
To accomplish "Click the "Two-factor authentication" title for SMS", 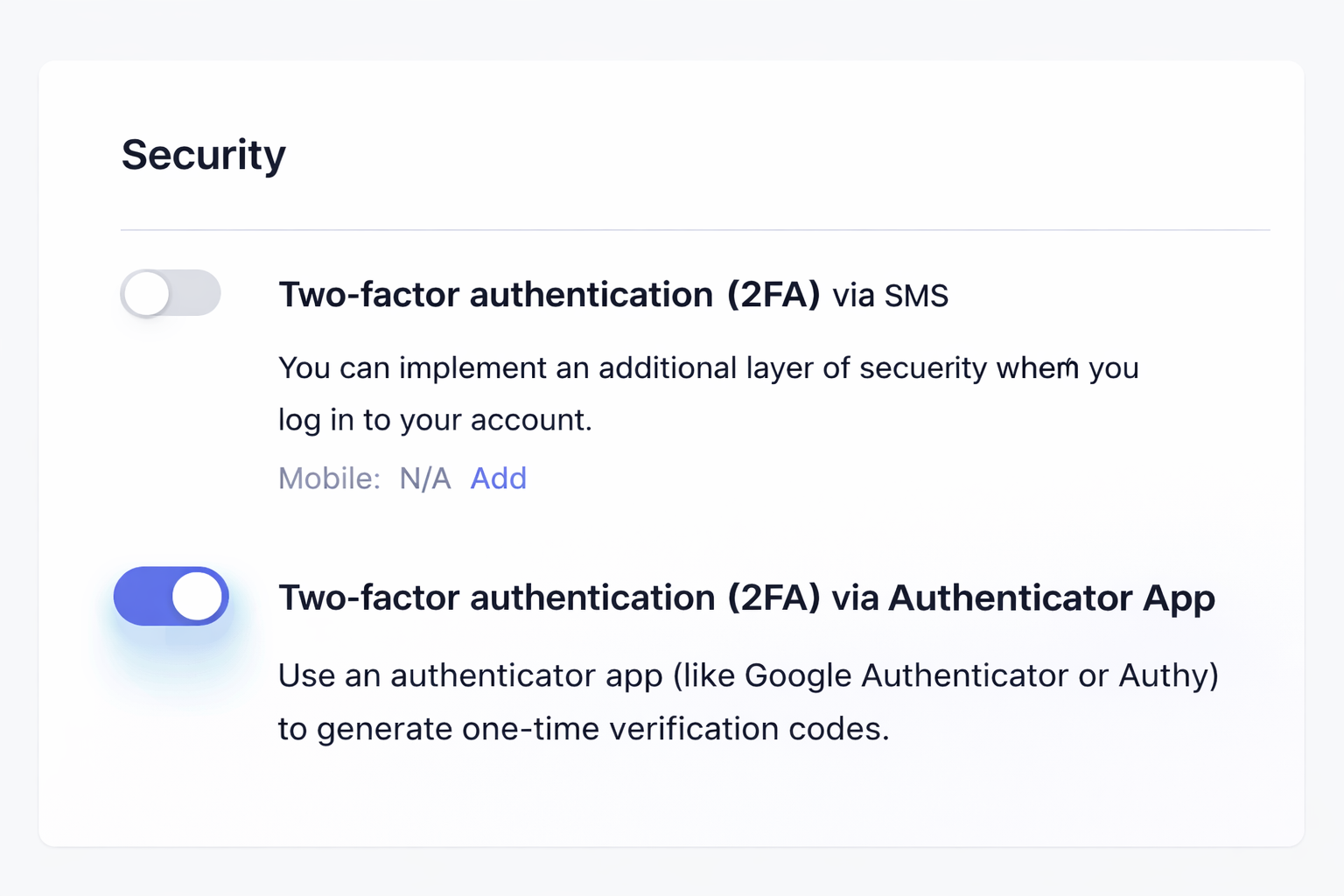I will click(x=495, y=295).
